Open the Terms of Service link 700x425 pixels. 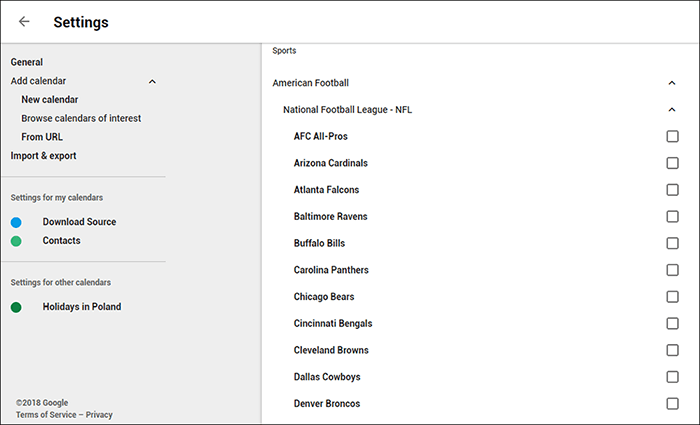pyautogui.click(x=46, y=415)
